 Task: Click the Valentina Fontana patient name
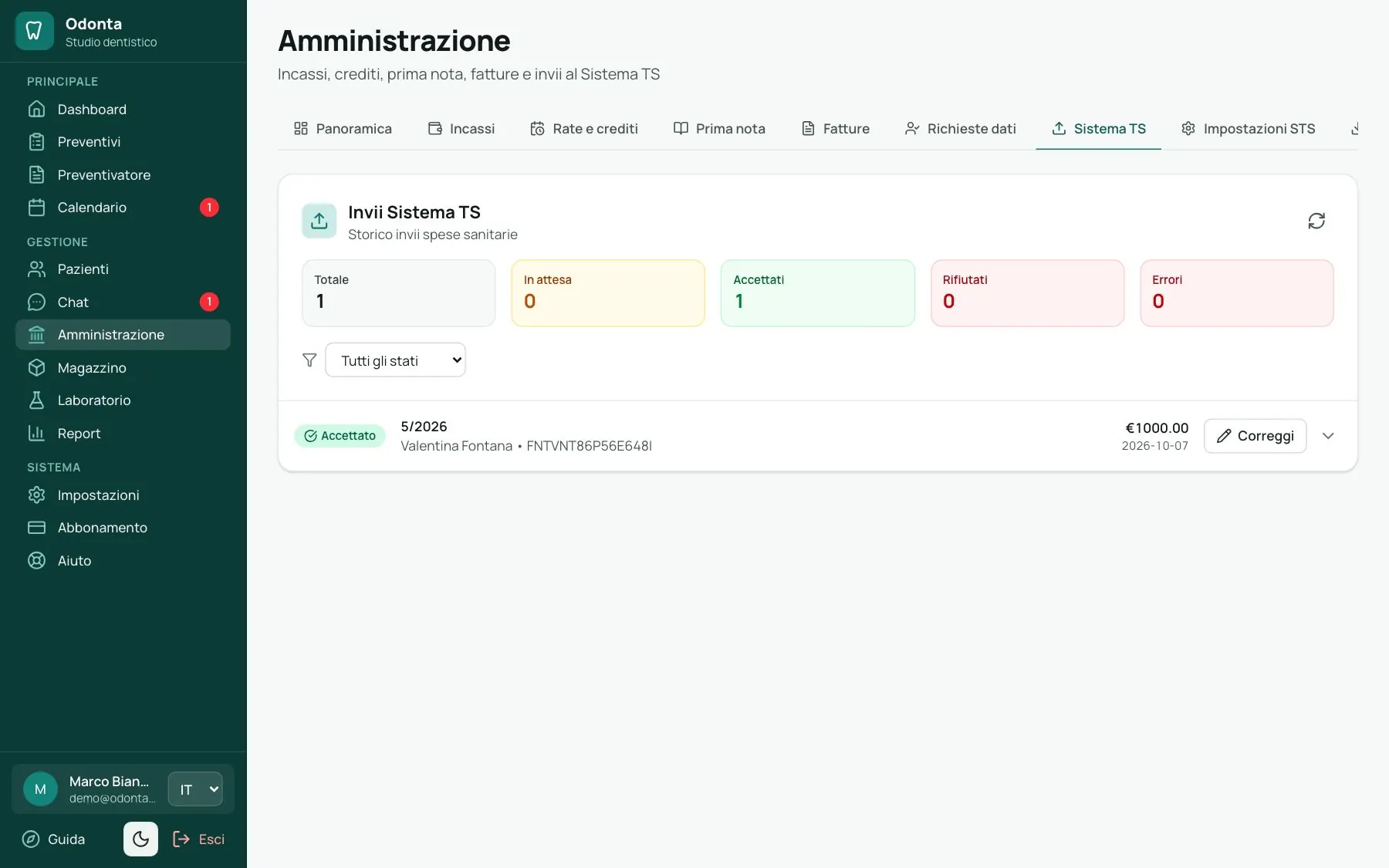pyautogui.click(x=456, y=446)
